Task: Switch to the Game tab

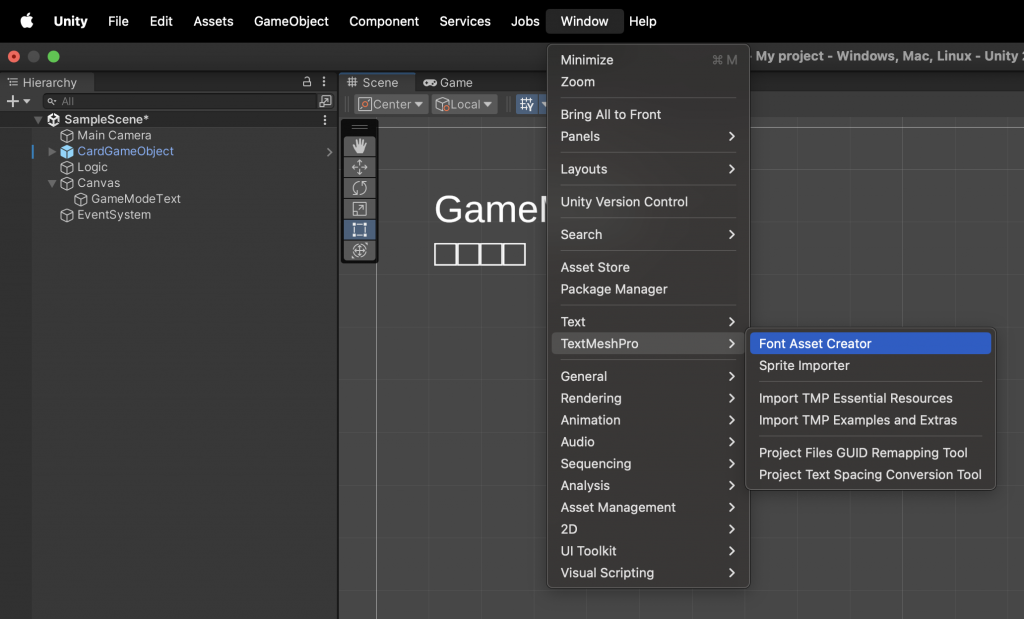Action: coord(448,83)
